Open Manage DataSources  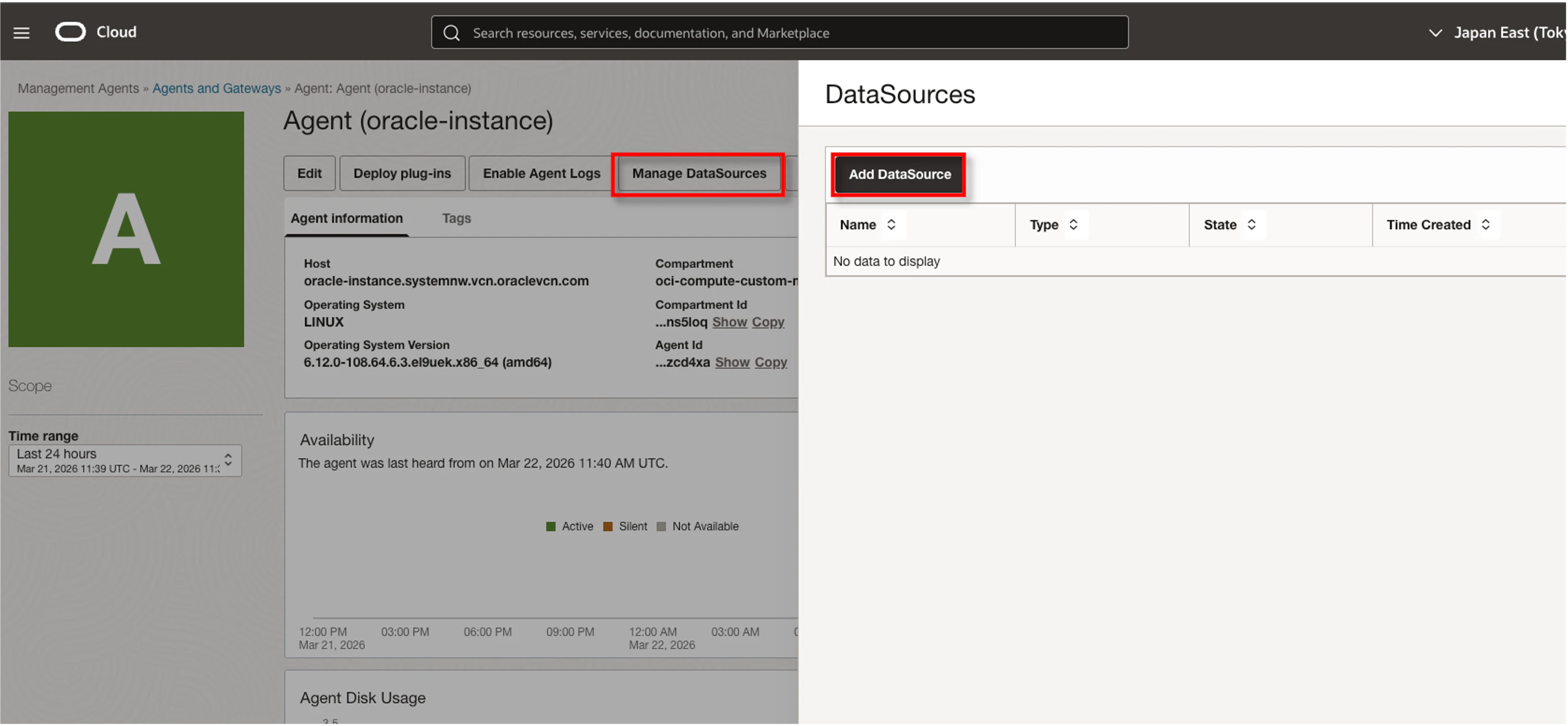(x=699, y=174)
